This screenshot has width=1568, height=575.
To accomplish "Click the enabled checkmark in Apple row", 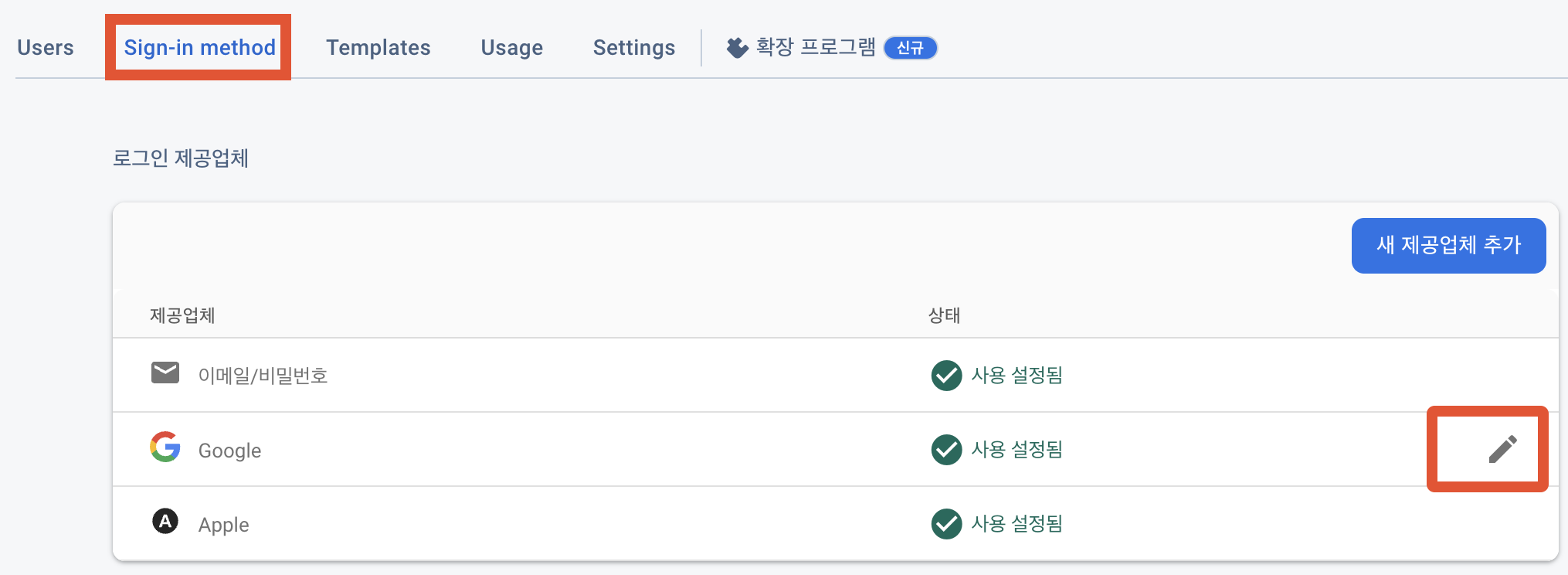I will 946,524.
